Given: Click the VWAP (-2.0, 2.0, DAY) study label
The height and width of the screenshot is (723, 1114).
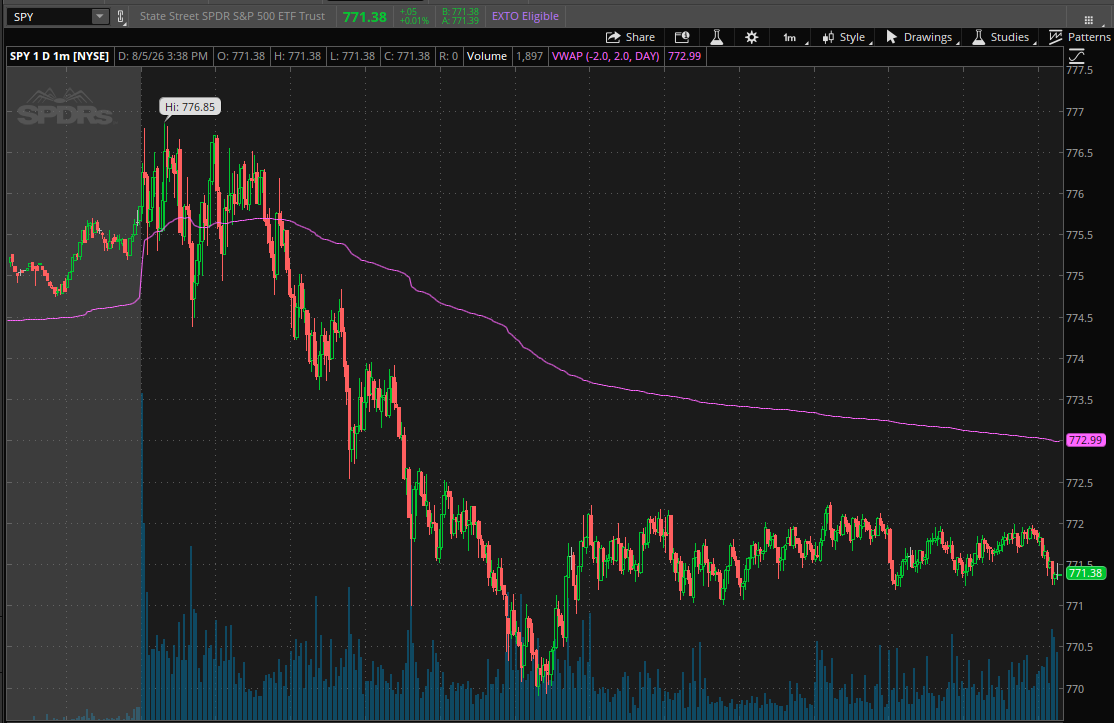Looking at the screenshot, I should pyautogui.click(x=605, y=56).
